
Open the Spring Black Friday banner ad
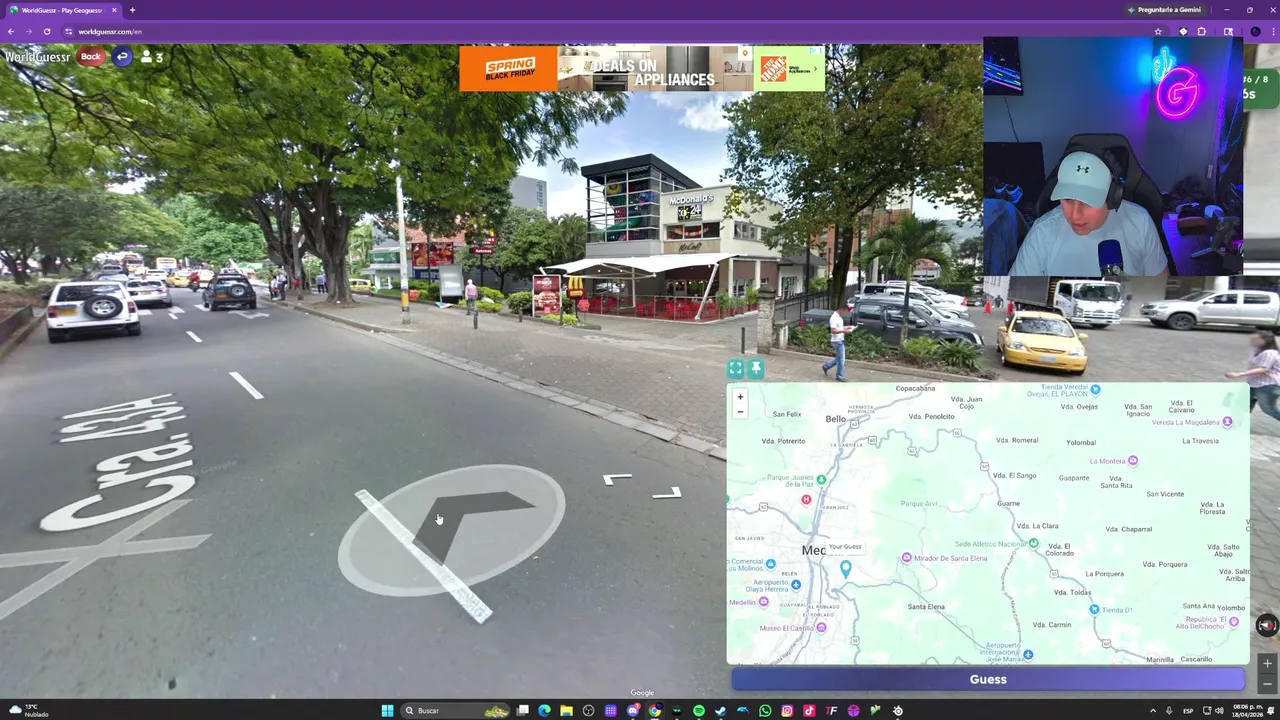coord(641,68)
